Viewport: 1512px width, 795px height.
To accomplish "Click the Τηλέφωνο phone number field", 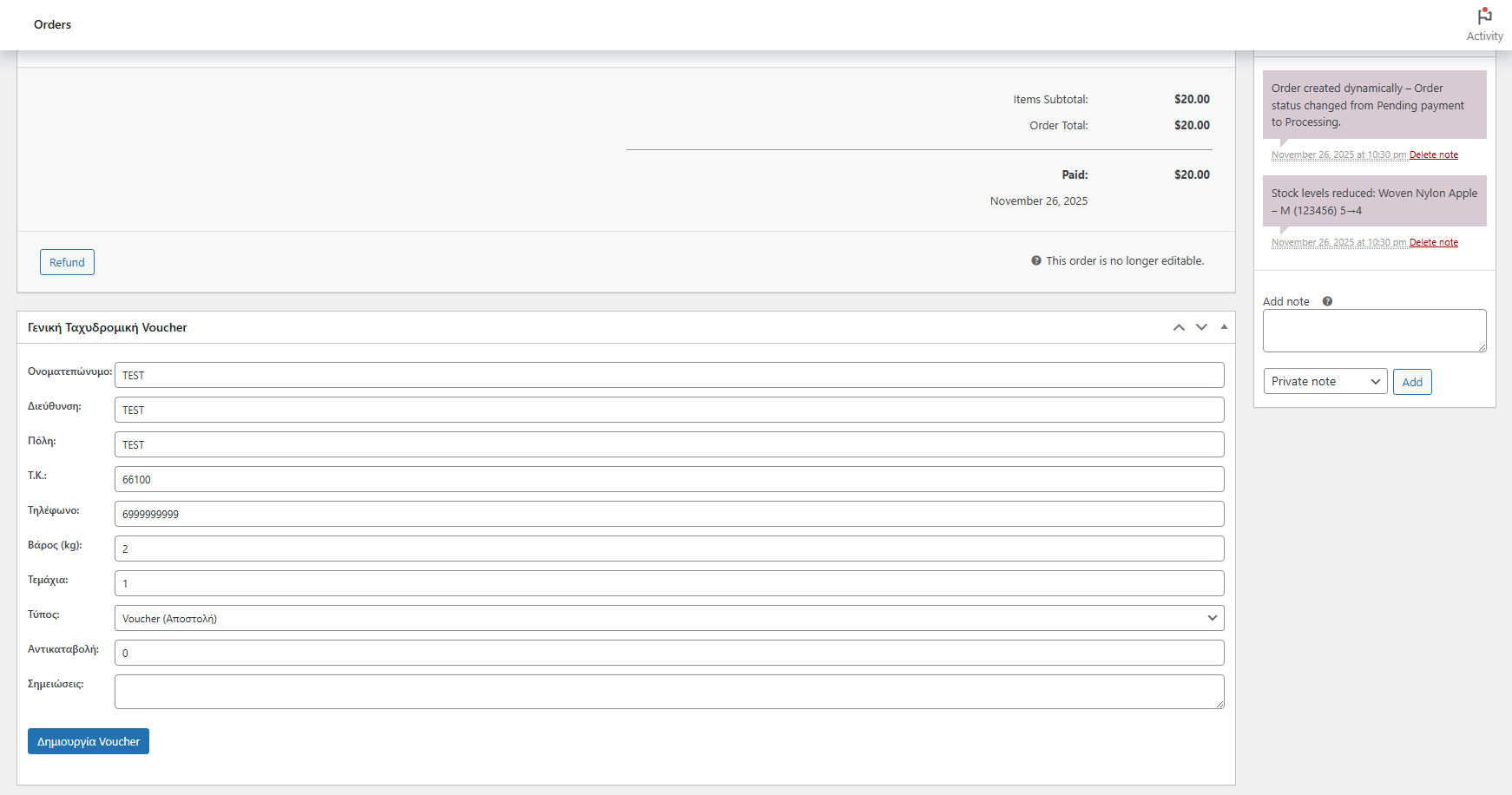I will click(668, 514).
